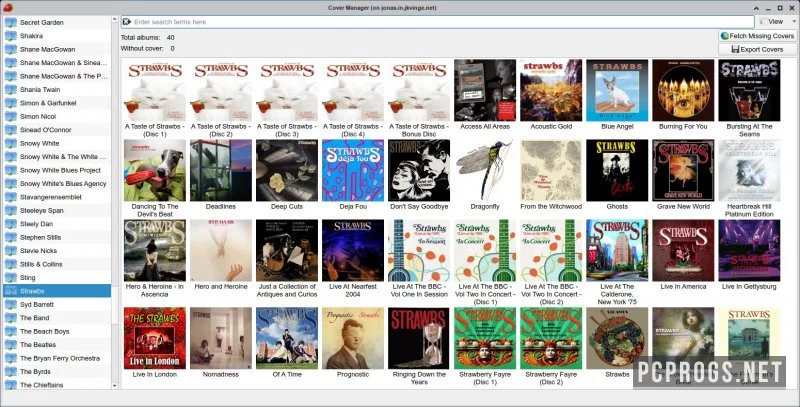This screenshot has width=800, height=407.
Task: Select Stephen Stills artist
Action: pos(57,237)
